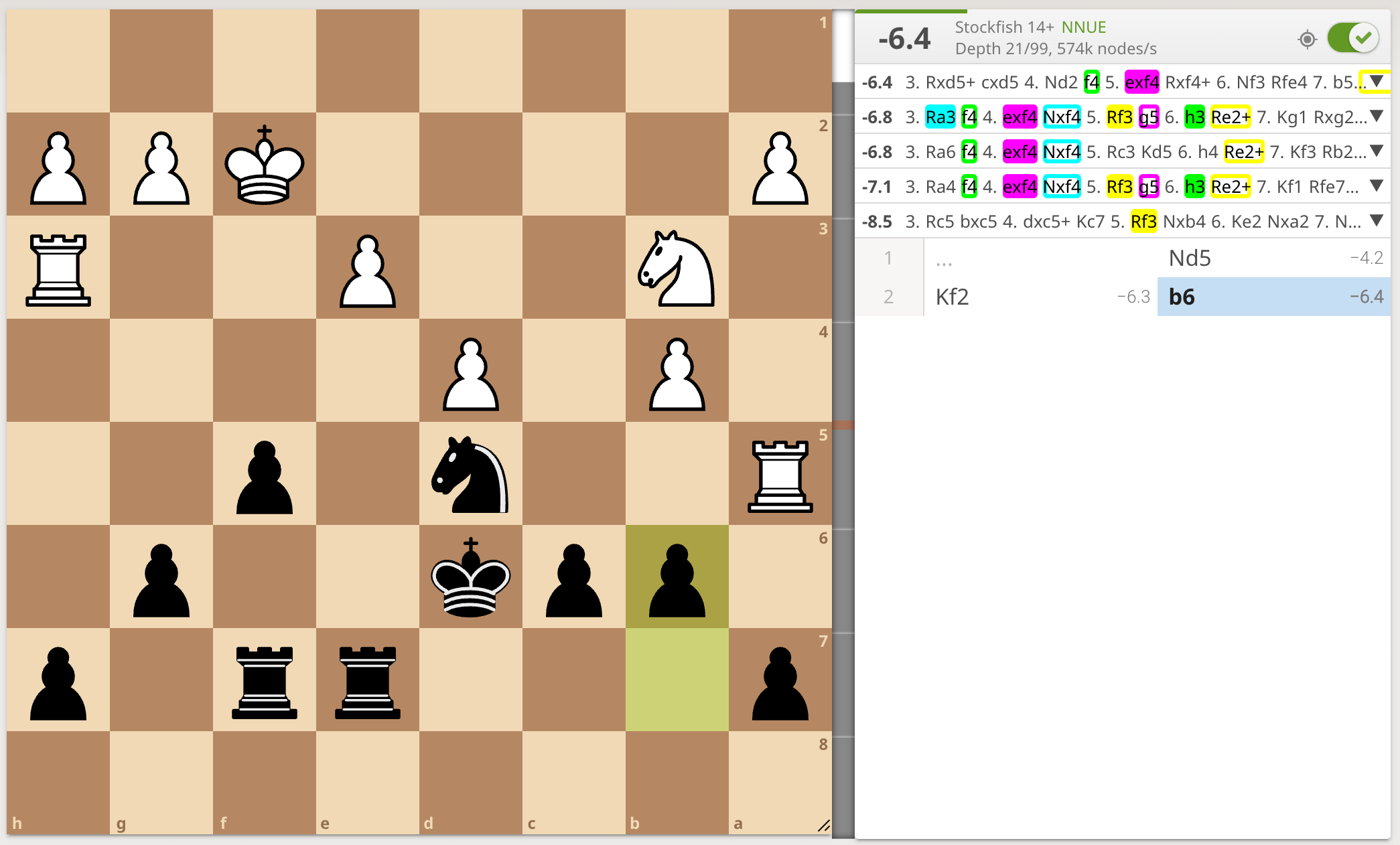1400x845 pixels.
Task: Expand the -7.1 engine line variation
Action: coord(1376,186)
